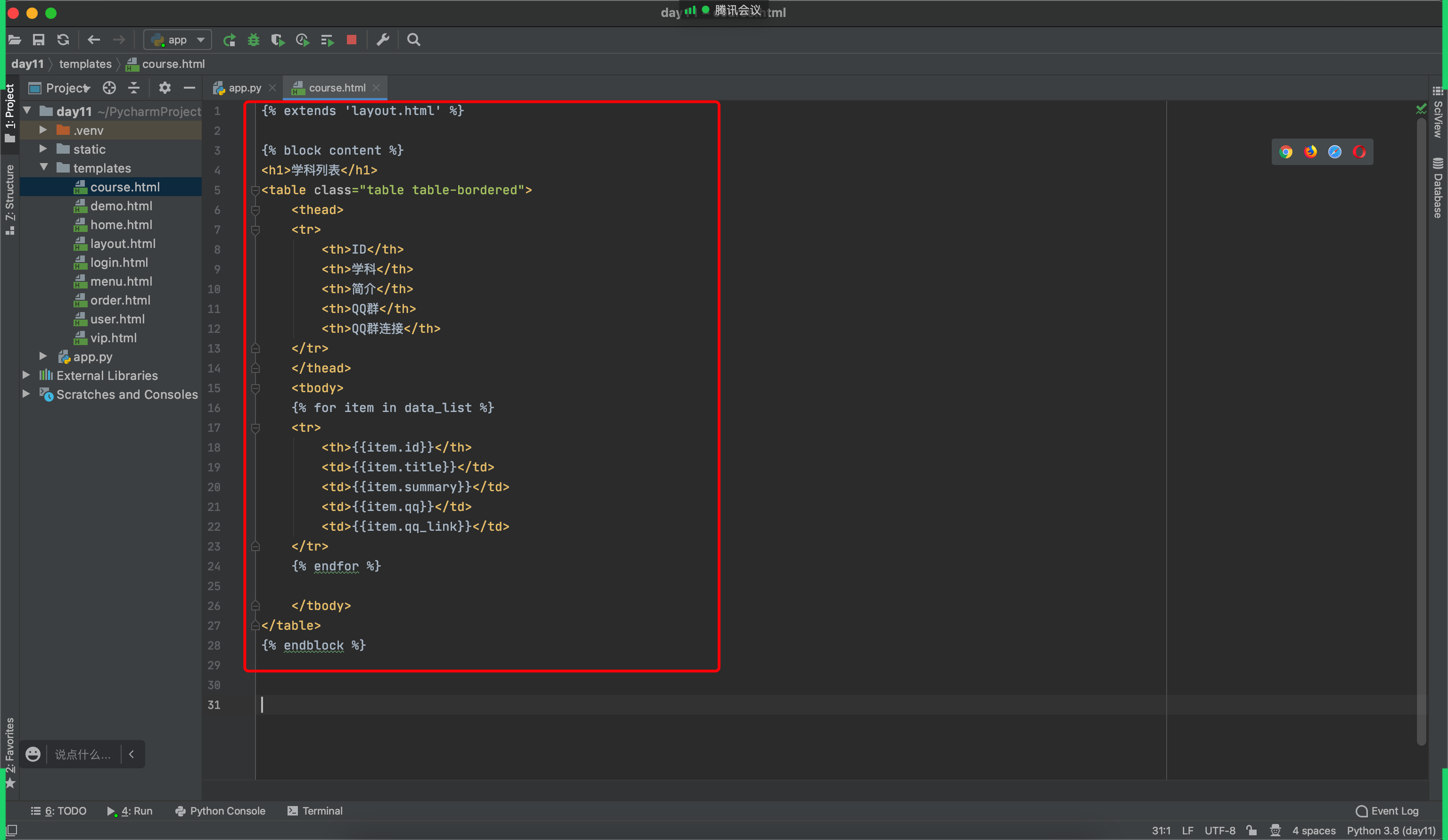The width and height of the screenshot is (1448, 840).
Task: Open the Python Console tab
Action: 221,811
